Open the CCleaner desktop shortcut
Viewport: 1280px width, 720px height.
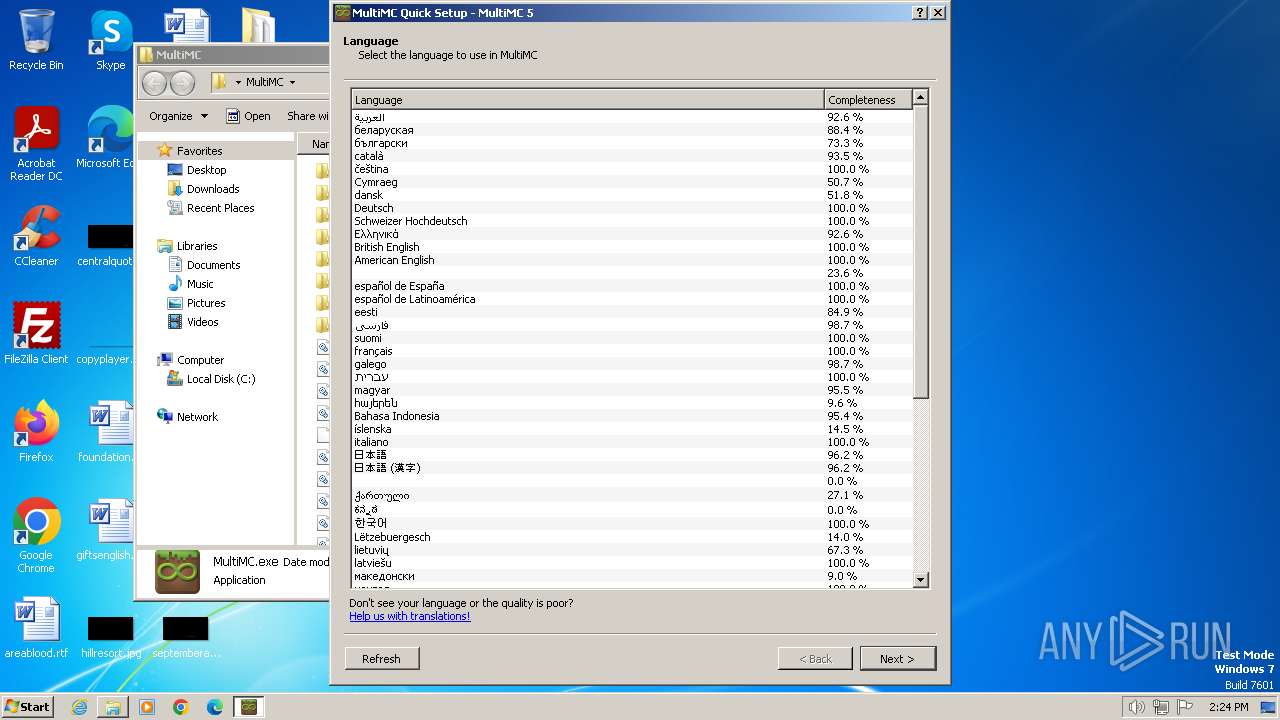(36, 236)
